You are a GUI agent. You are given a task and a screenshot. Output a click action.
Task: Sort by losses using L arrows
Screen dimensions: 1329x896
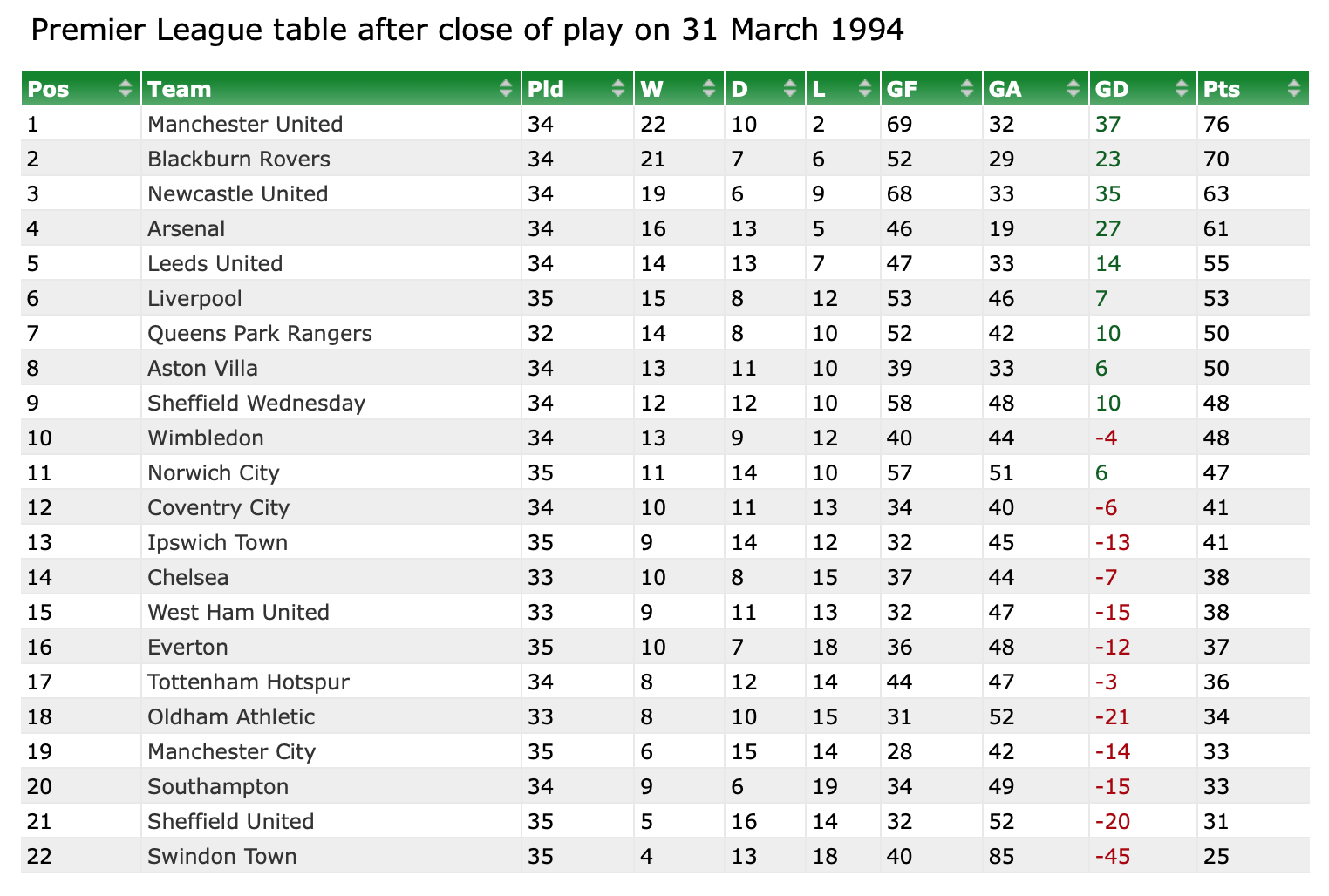tap(865, 88)
